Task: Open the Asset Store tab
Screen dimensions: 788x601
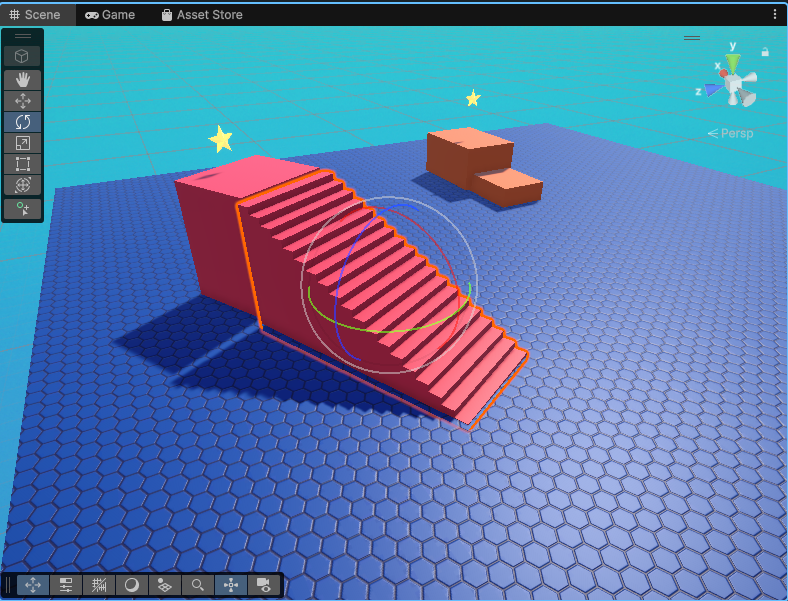Action: tap(202, 15)
